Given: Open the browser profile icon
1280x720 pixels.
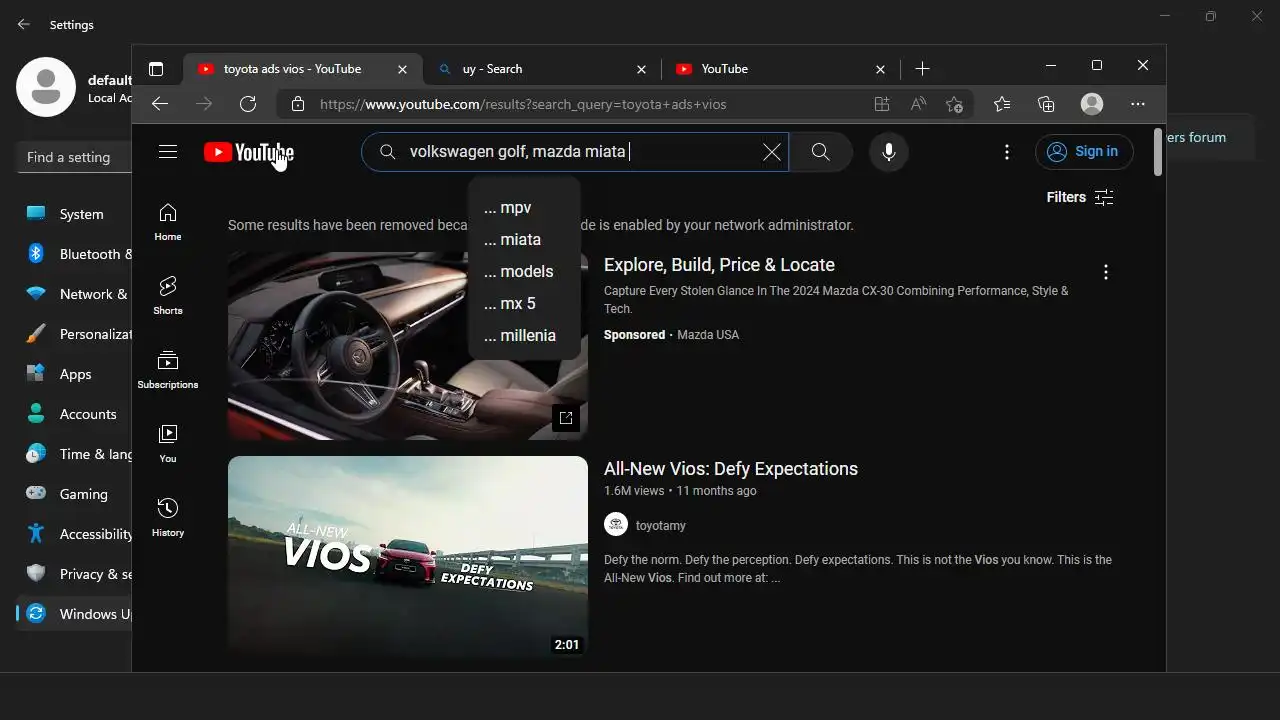Looking at the screenshot, I should tap(1092, 104).
